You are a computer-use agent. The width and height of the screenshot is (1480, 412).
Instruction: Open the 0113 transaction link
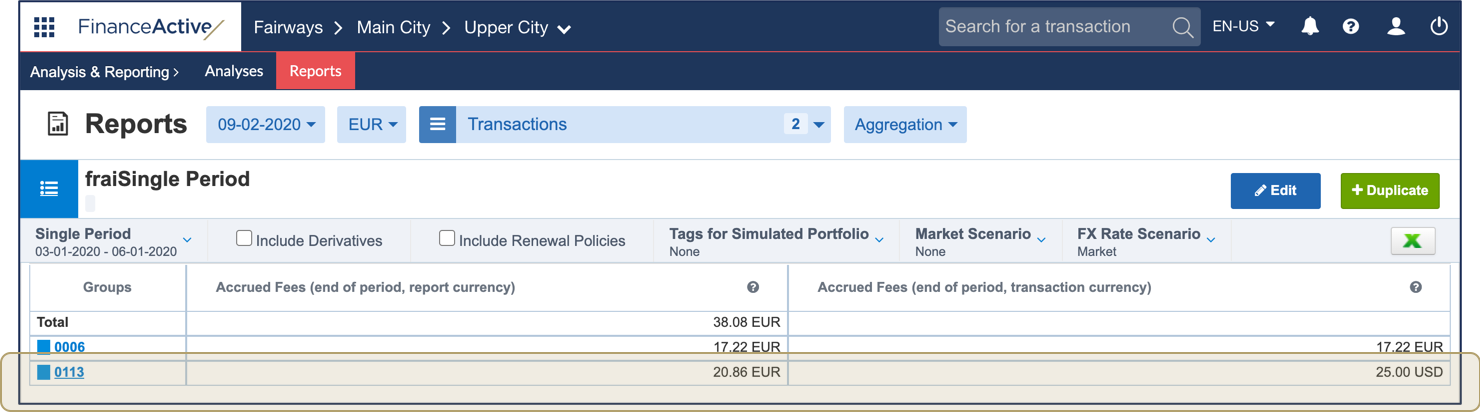[x=69, y=373]
